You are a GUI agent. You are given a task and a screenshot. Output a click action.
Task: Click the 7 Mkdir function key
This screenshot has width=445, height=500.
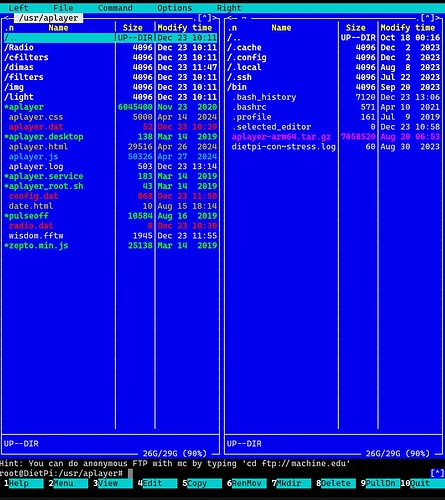click(x=291, y=483)
